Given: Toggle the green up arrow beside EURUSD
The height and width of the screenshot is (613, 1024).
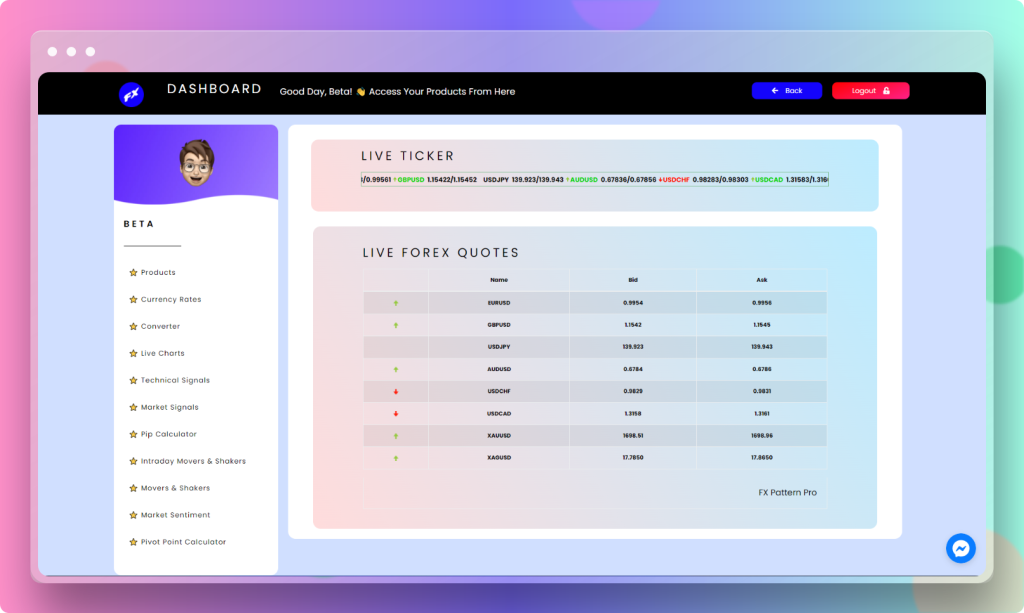Looking at the screenshot, I should [396, 302].
